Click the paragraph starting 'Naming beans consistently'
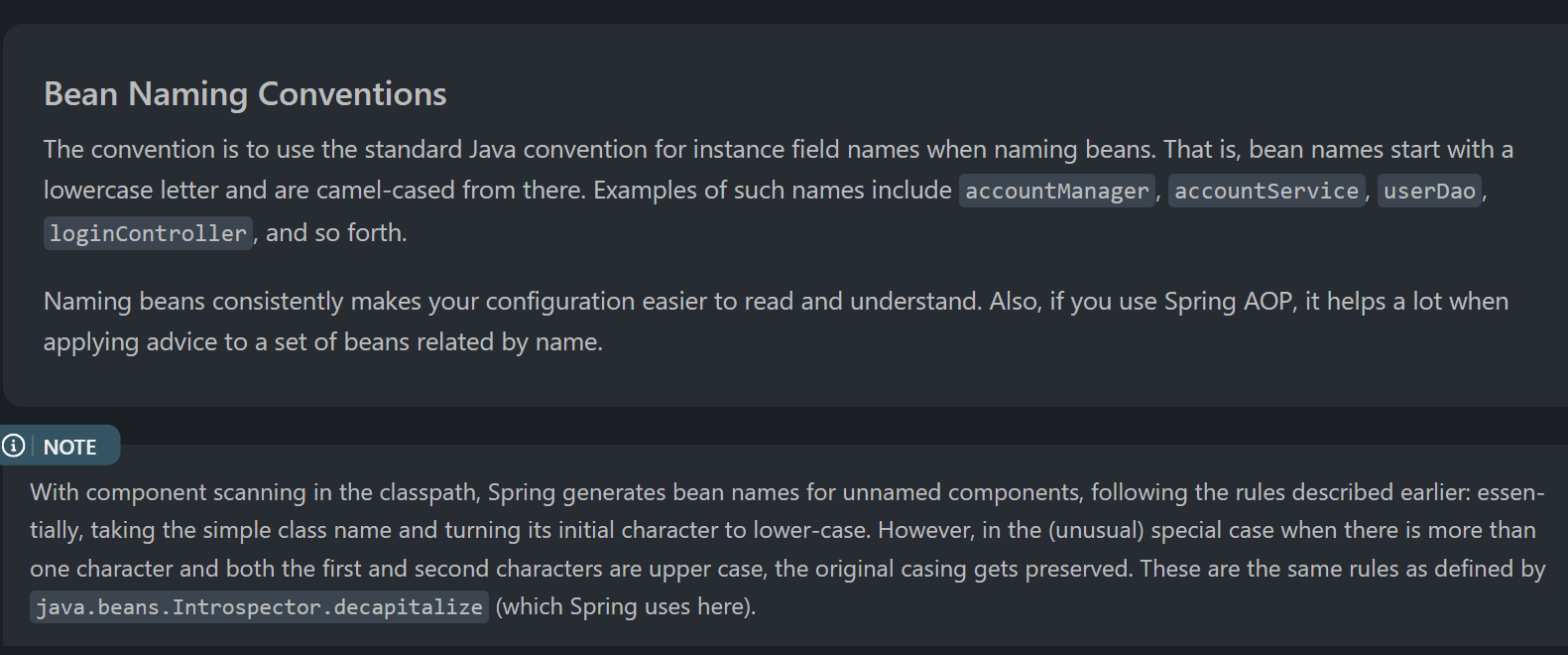Screen dimensions: 1568x655 (x=776, y=322)
